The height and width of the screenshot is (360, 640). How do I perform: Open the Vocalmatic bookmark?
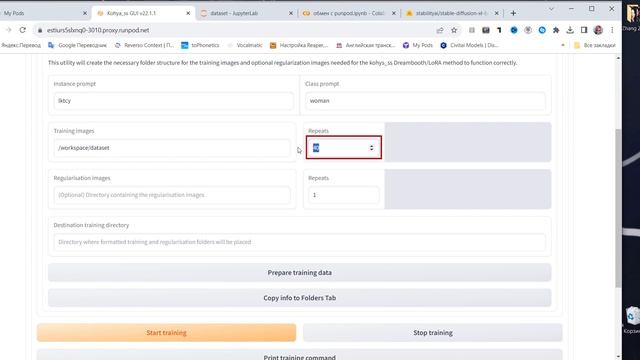[x=244, y=45]
